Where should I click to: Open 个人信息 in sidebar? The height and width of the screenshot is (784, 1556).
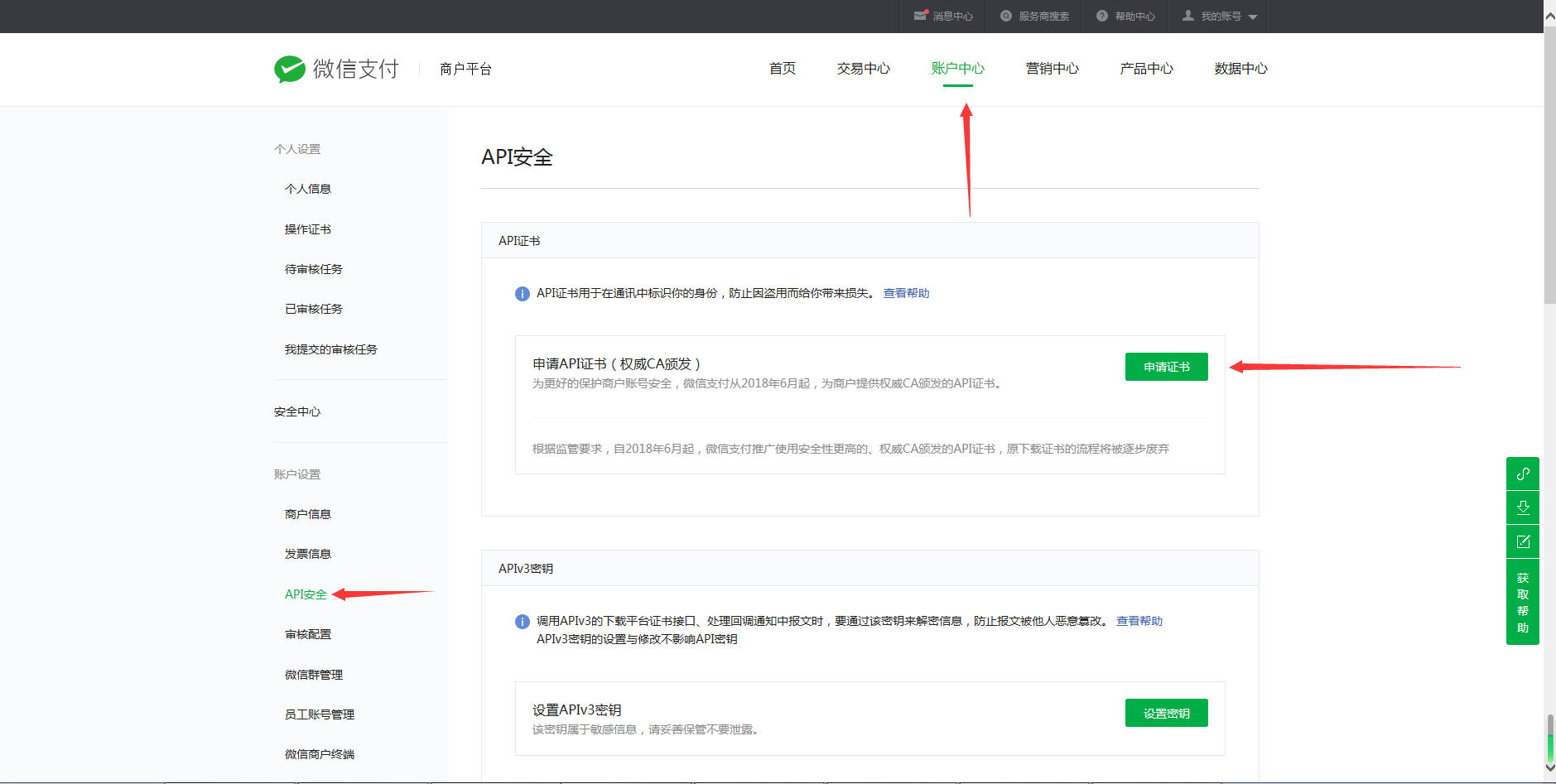[308, 189]
